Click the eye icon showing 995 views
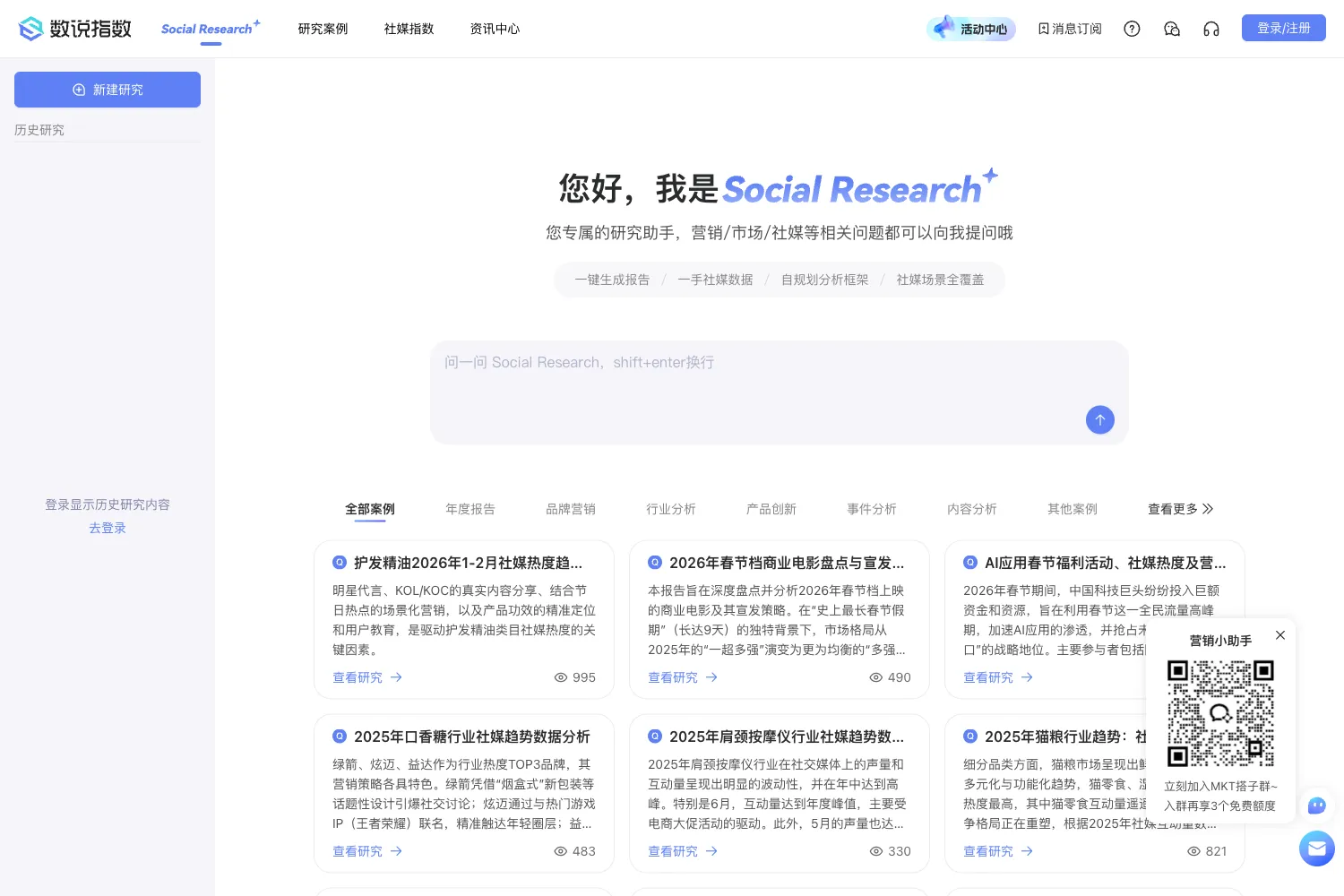 (561, 677)
